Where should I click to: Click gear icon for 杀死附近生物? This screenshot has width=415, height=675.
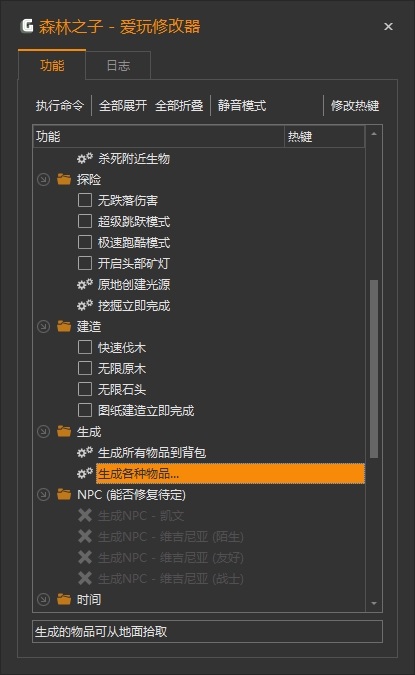point(85,158)
